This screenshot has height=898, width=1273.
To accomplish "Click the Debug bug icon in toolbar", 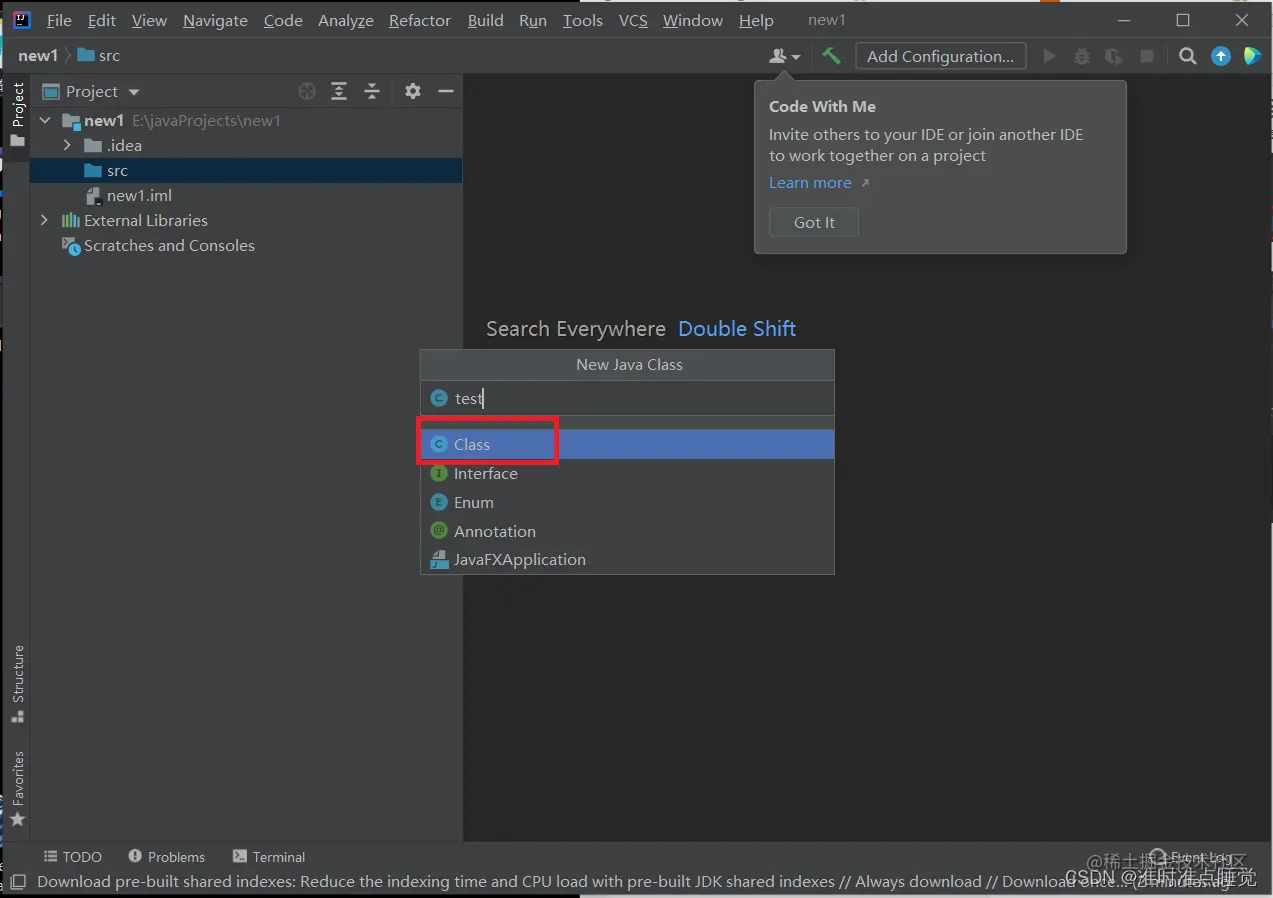I will click(x=1081, y=56).
